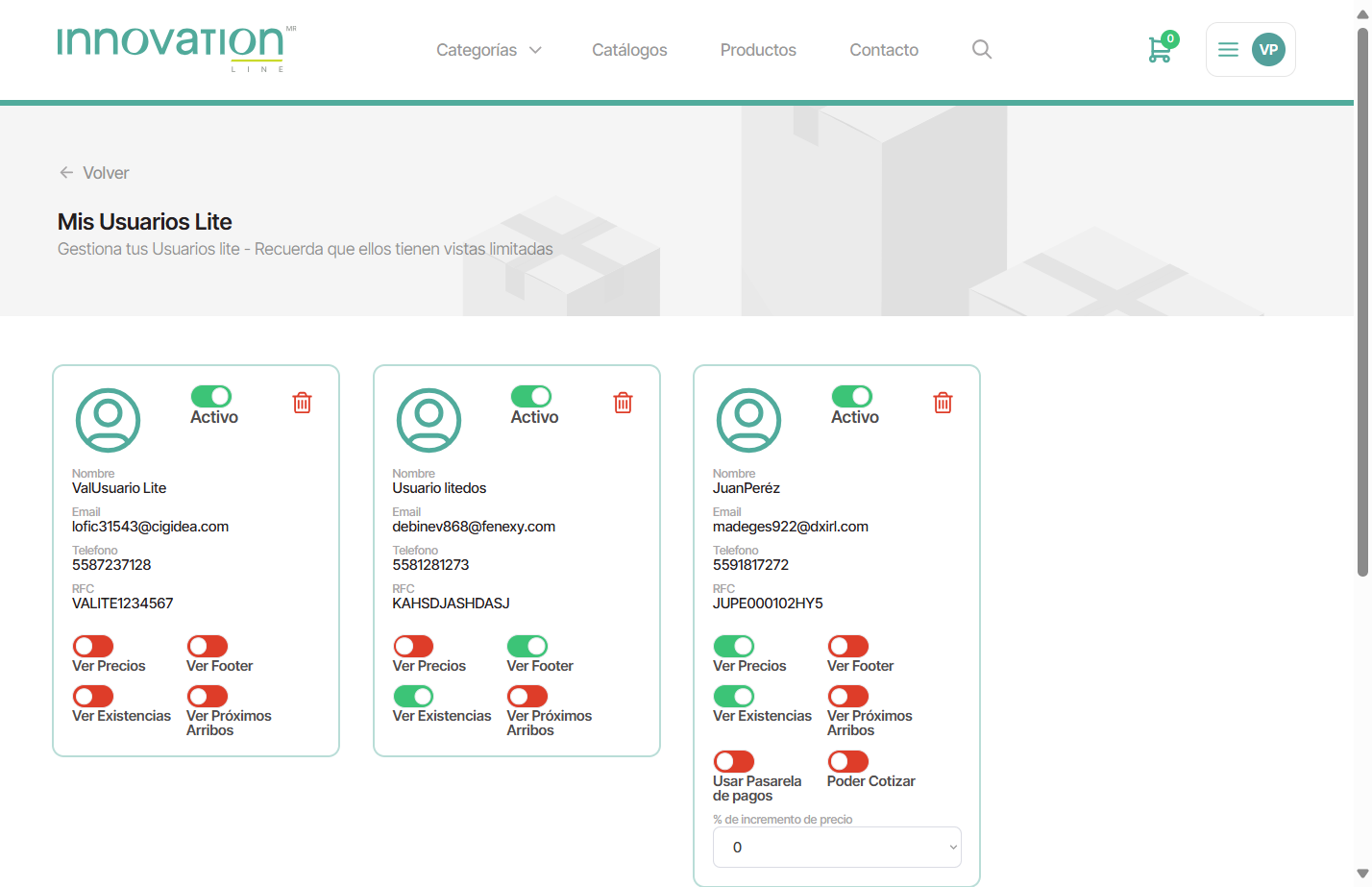Open the hamburger menu icon
The image size is (1372, 887).
tap(1228, 49)
